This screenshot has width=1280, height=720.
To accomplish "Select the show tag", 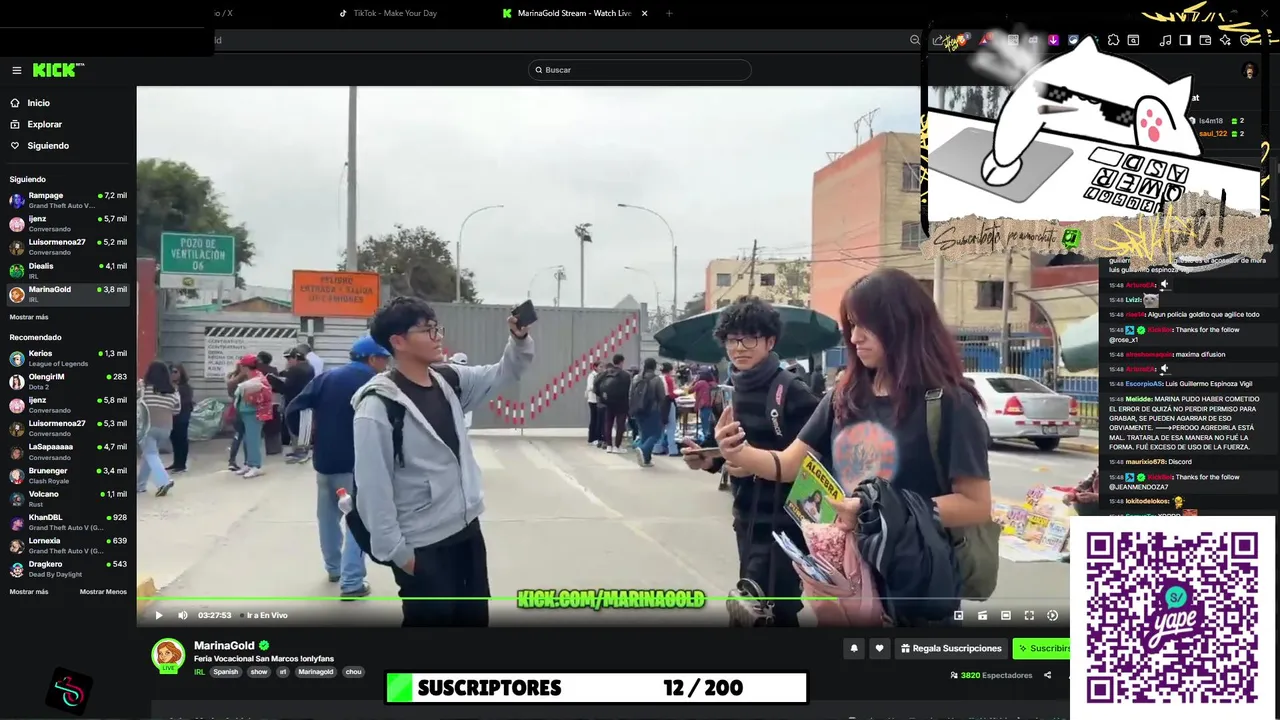I will coord(259,672).
